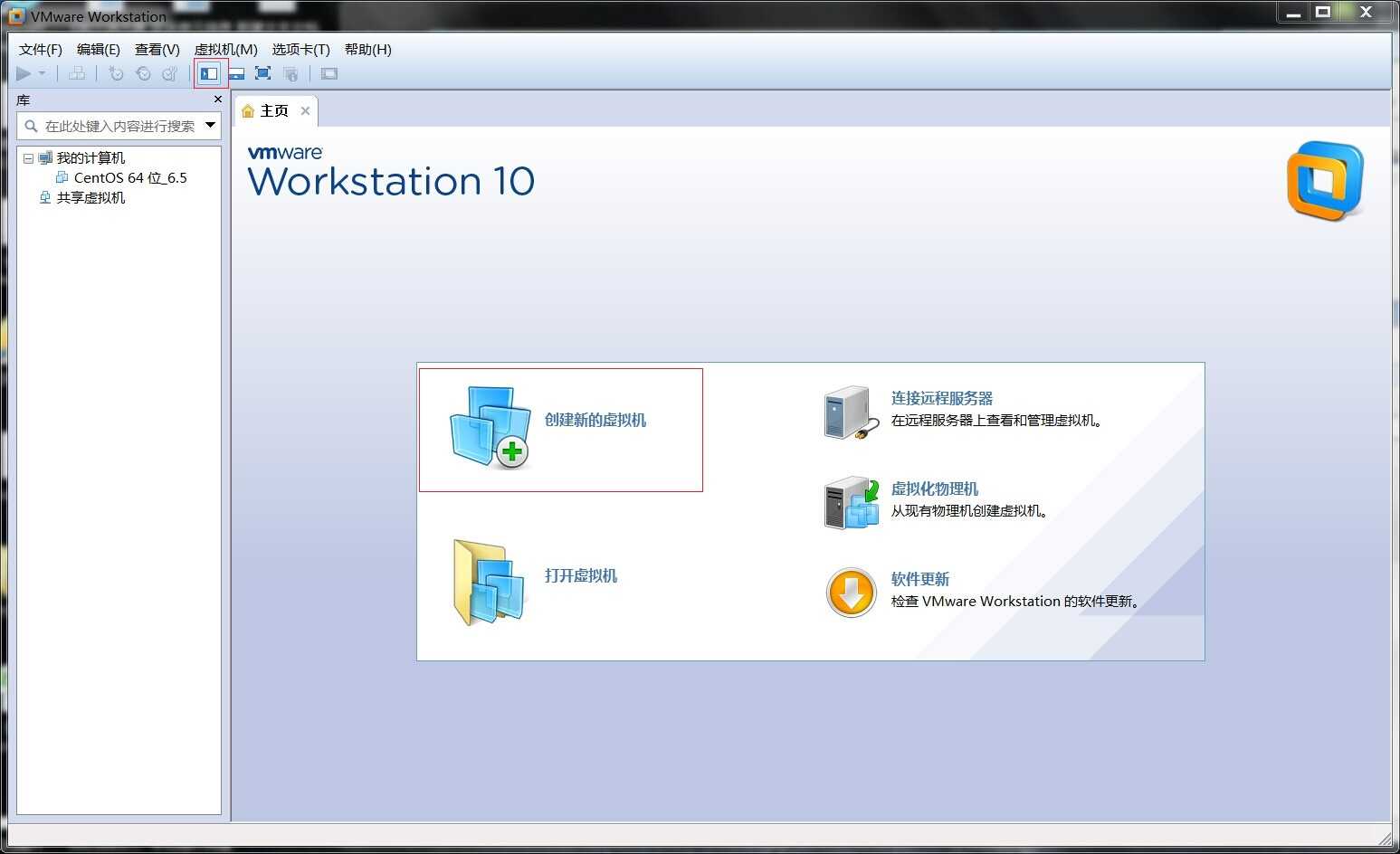The width and height of the screenshot is (1400, 854).
Task: Select 共享虚拟机 in the library tree
Action: coord(90,197)
